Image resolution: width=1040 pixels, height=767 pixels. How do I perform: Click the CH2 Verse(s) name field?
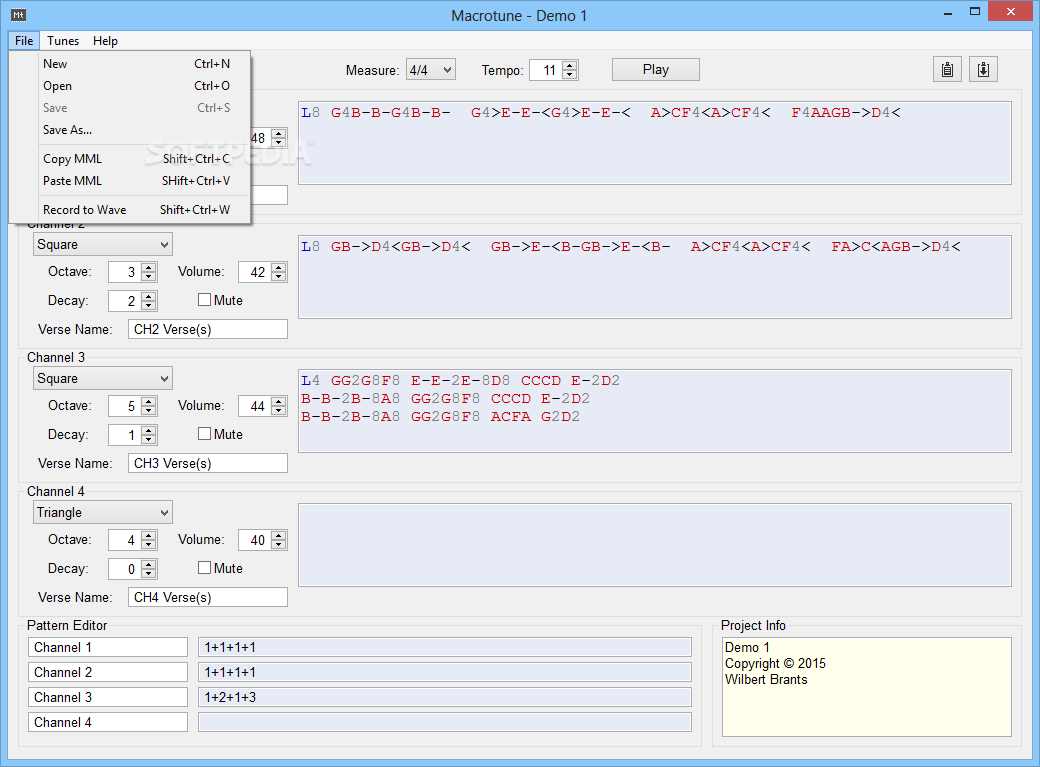tap(208, 329)
